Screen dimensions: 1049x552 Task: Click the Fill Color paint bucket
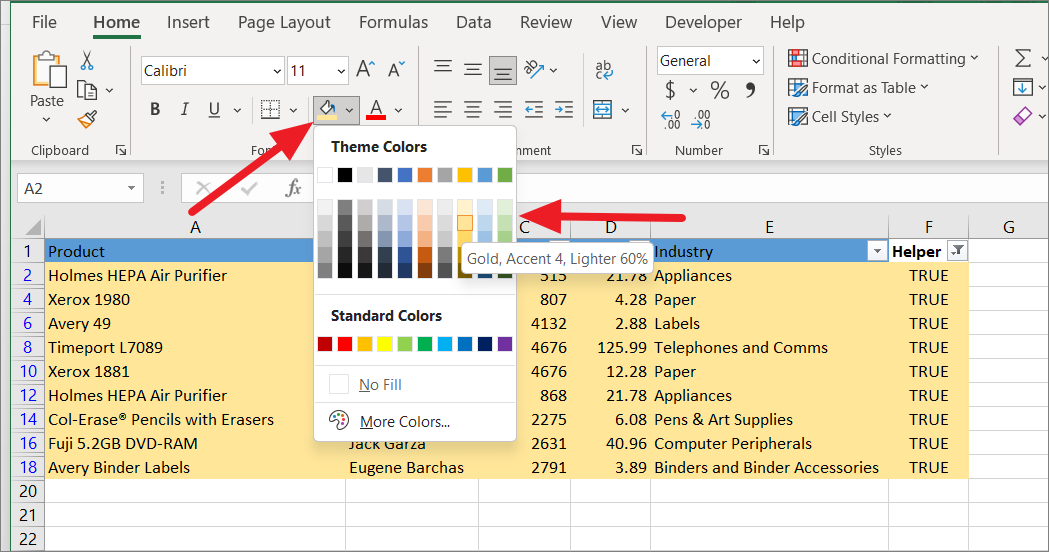tap(327, 110)
